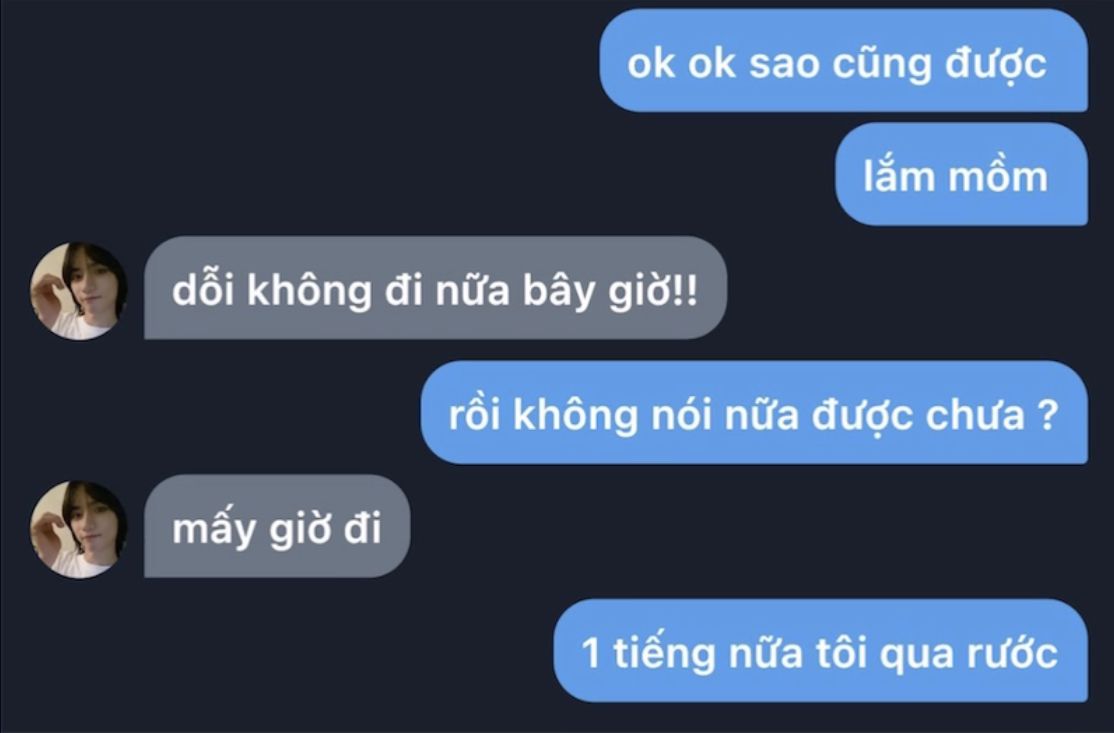Click the 'lắm mồm' message bubble
1114x733 pixels.
tap(961, 174)
